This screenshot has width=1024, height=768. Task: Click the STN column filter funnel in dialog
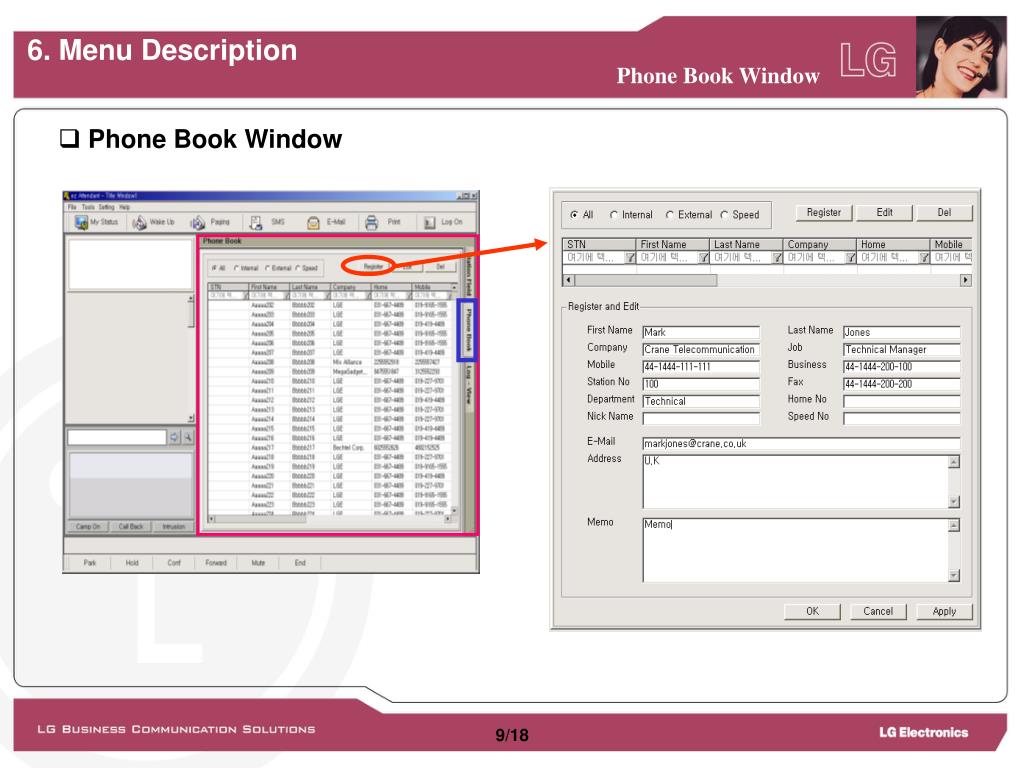[x=630, y=257]
